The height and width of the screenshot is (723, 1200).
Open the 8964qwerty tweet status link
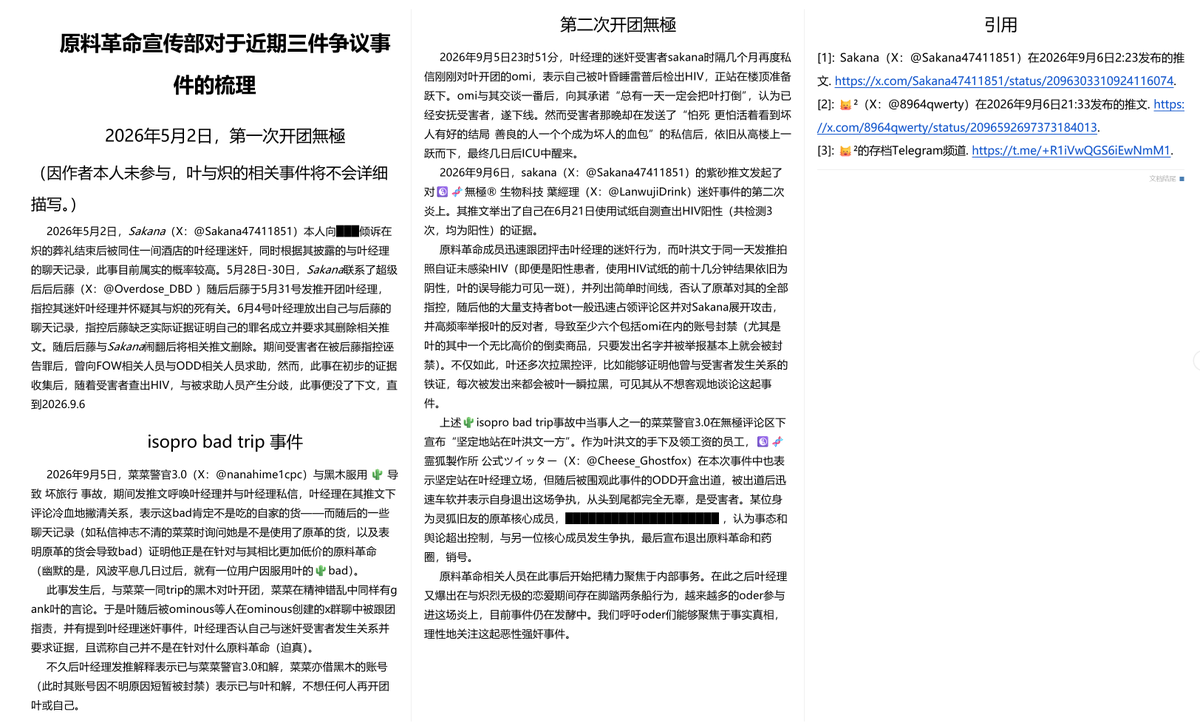[1001, 116]
